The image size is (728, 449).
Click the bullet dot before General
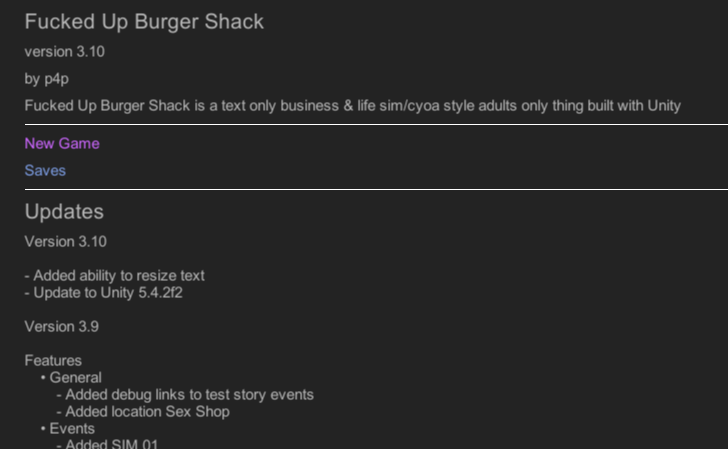click(43, 377)
